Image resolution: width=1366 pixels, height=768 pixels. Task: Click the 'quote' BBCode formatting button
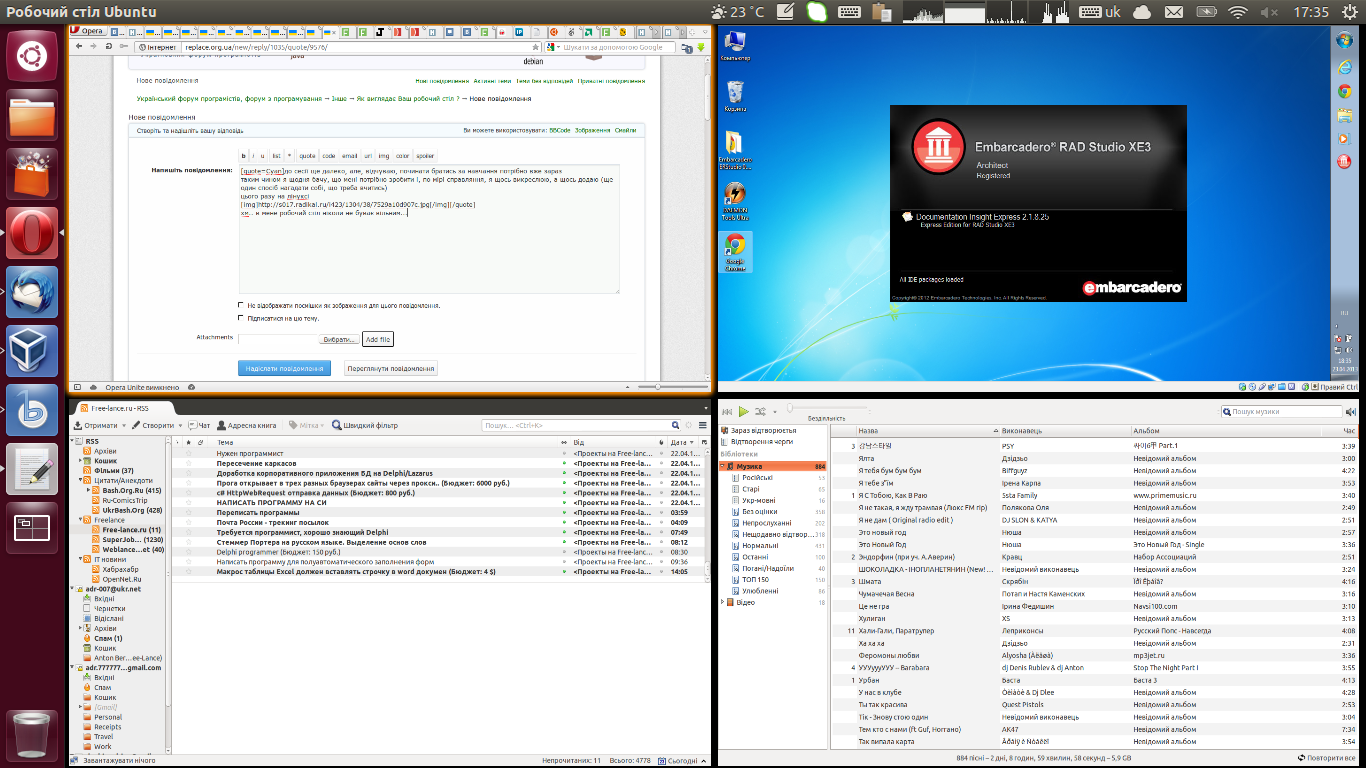pyautogui.click(x=307, y=156)
